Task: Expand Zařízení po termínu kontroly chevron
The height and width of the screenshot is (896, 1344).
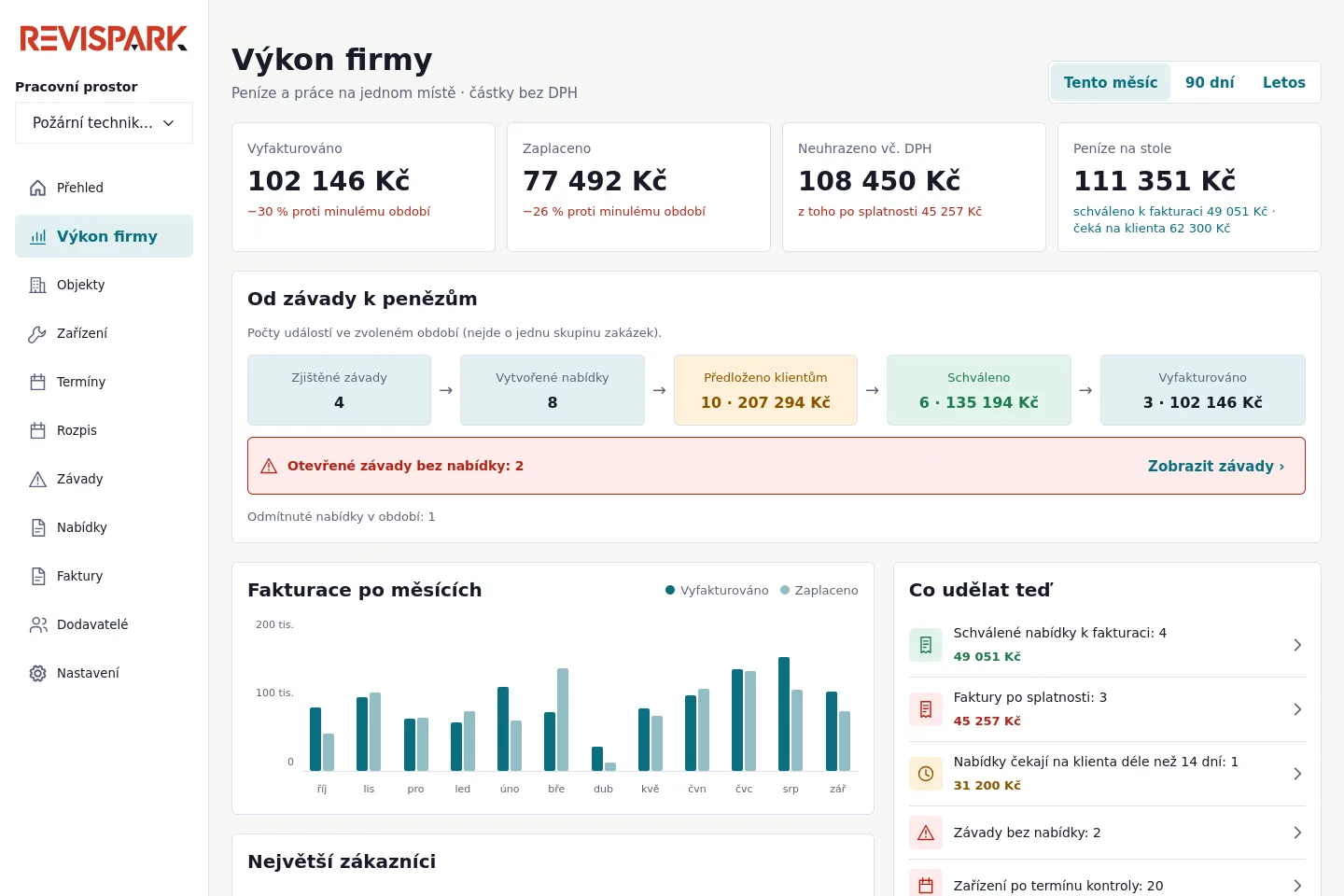Action: (1297, 886)
